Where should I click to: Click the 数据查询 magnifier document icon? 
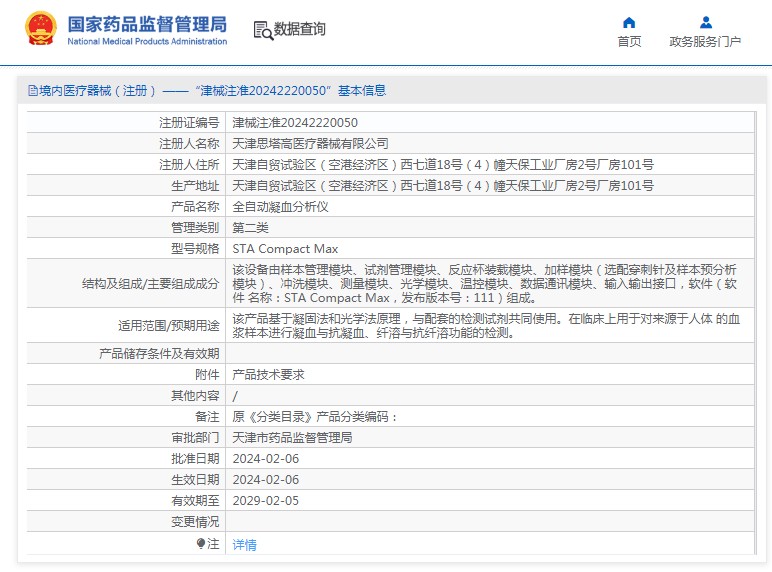pos(262,30)
